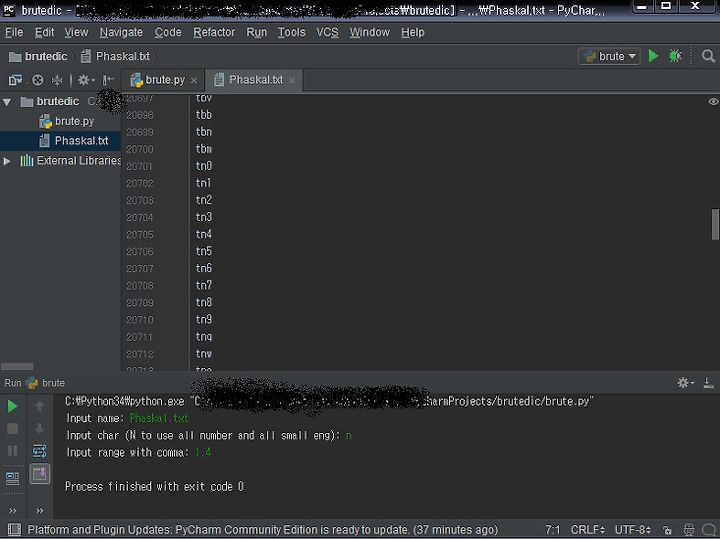This screenshot has width=720, height=539.
Task: Open Project panel gear settings
Action: (85, 80)
